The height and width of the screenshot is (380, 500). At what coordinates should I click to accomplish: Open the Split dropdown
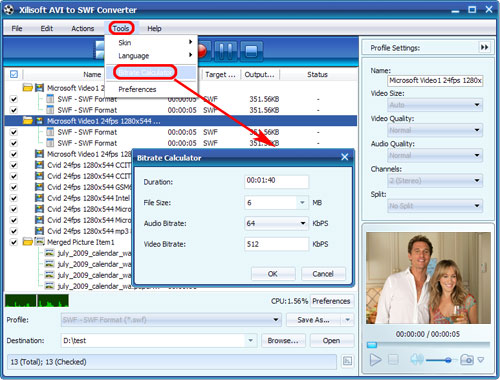coord(435,206)
